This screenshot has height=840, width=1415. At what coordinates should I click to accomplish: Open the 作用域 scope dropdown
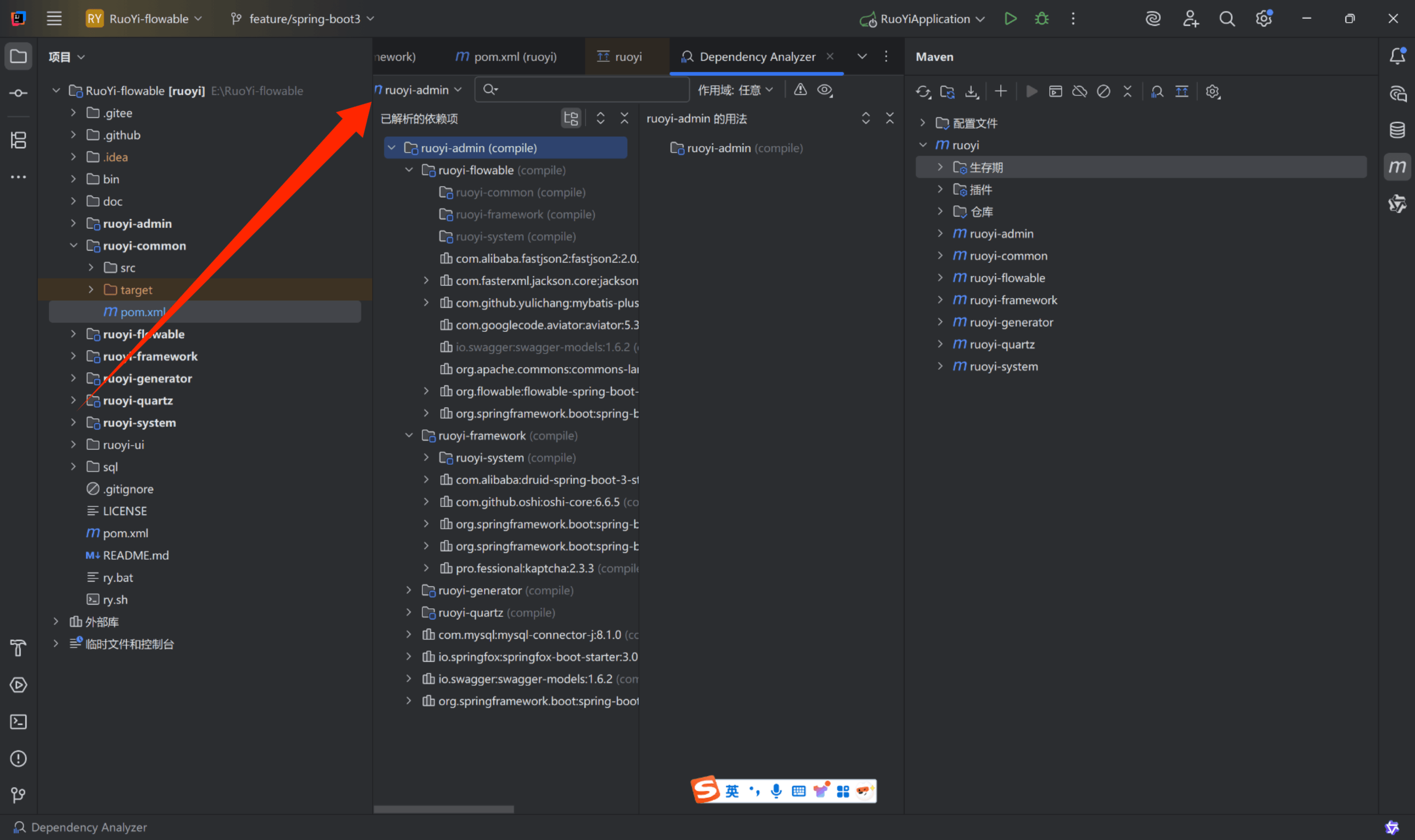735,90
